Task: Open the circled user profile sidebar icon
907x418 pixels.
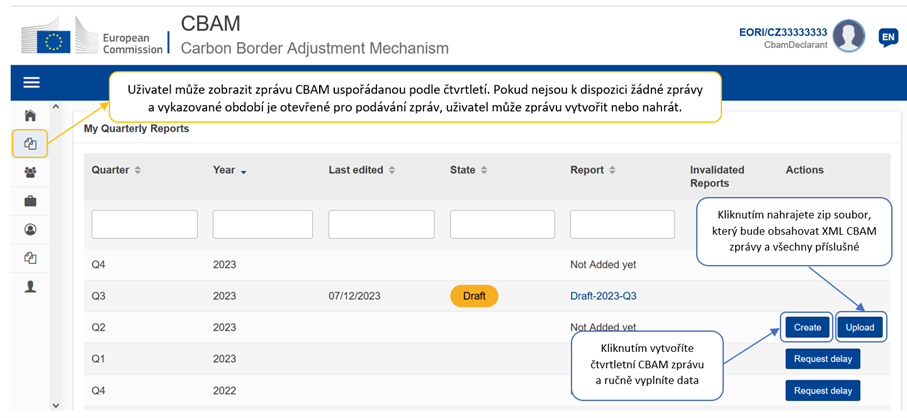Action: 30,230
